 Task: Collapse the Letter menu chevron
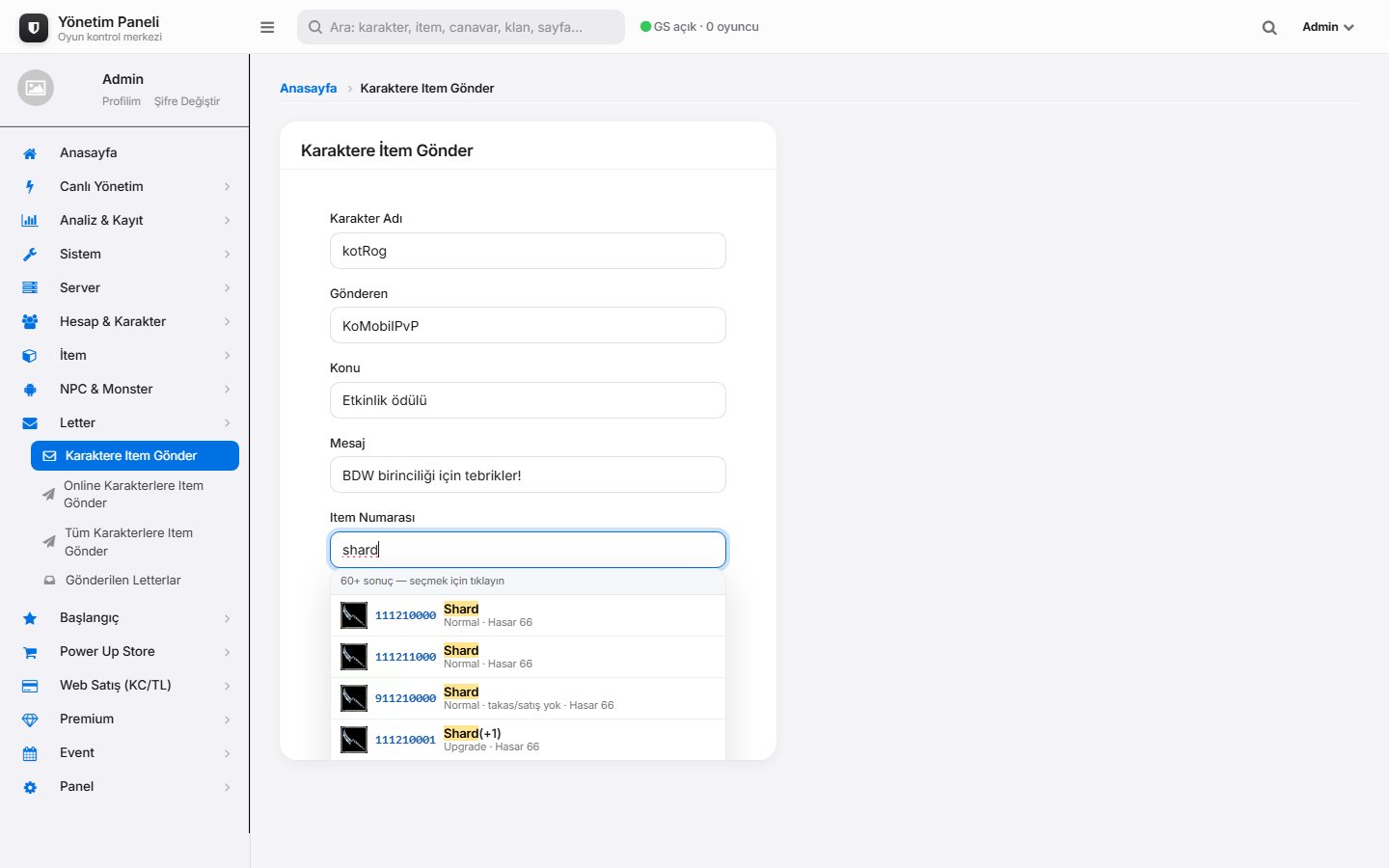pyautogui.click(x=228, y=423)
